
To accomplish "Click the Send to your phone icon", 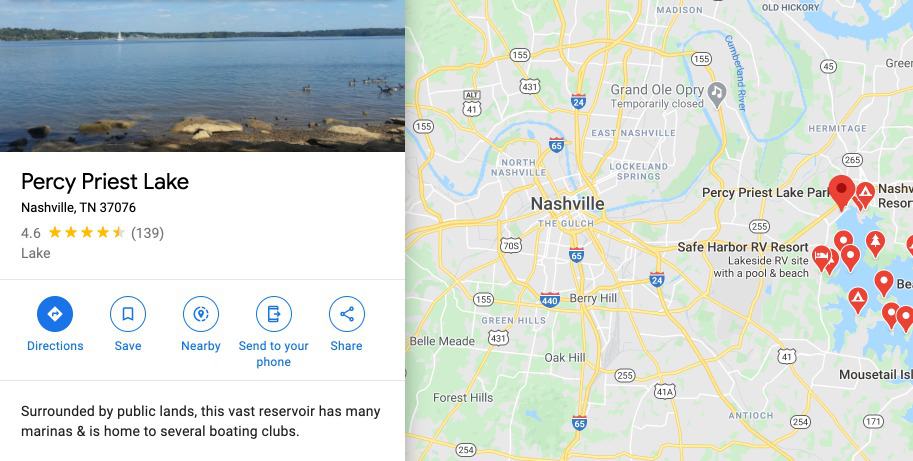I will coord(274,314).
